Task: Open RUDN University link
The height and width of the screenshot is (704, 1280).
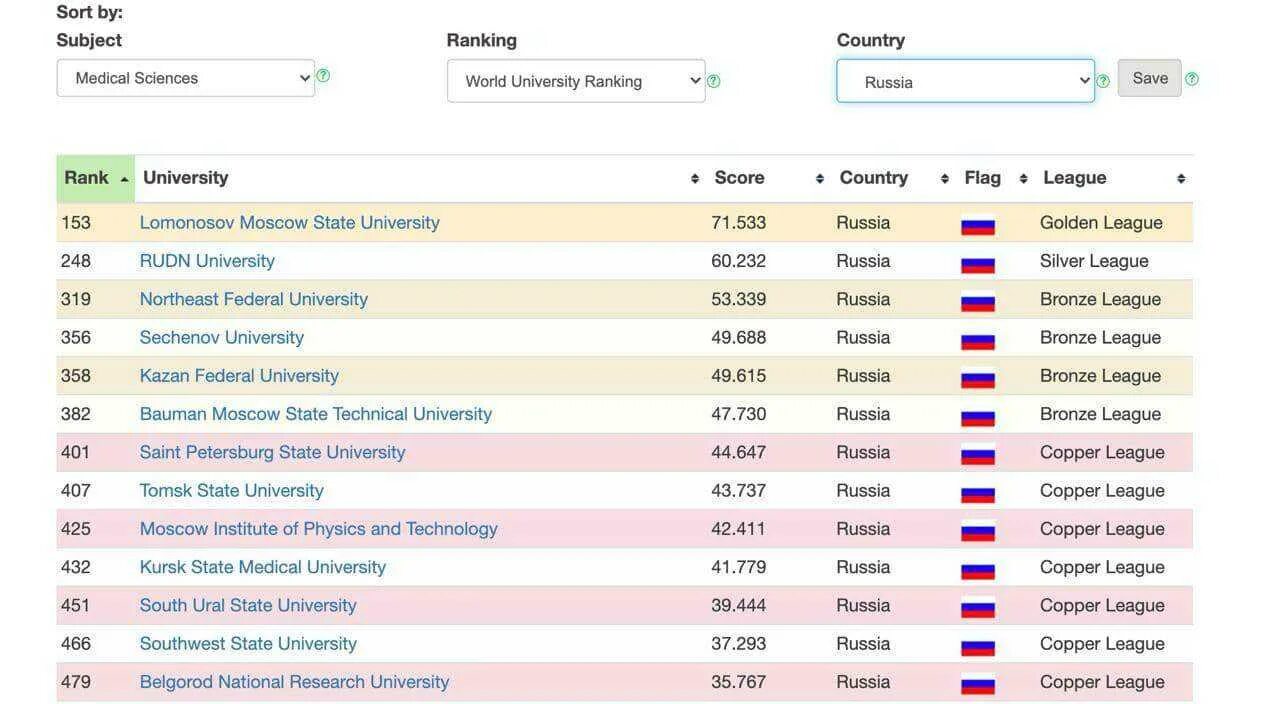Action: pyautogui.click(x=207, y=261)
